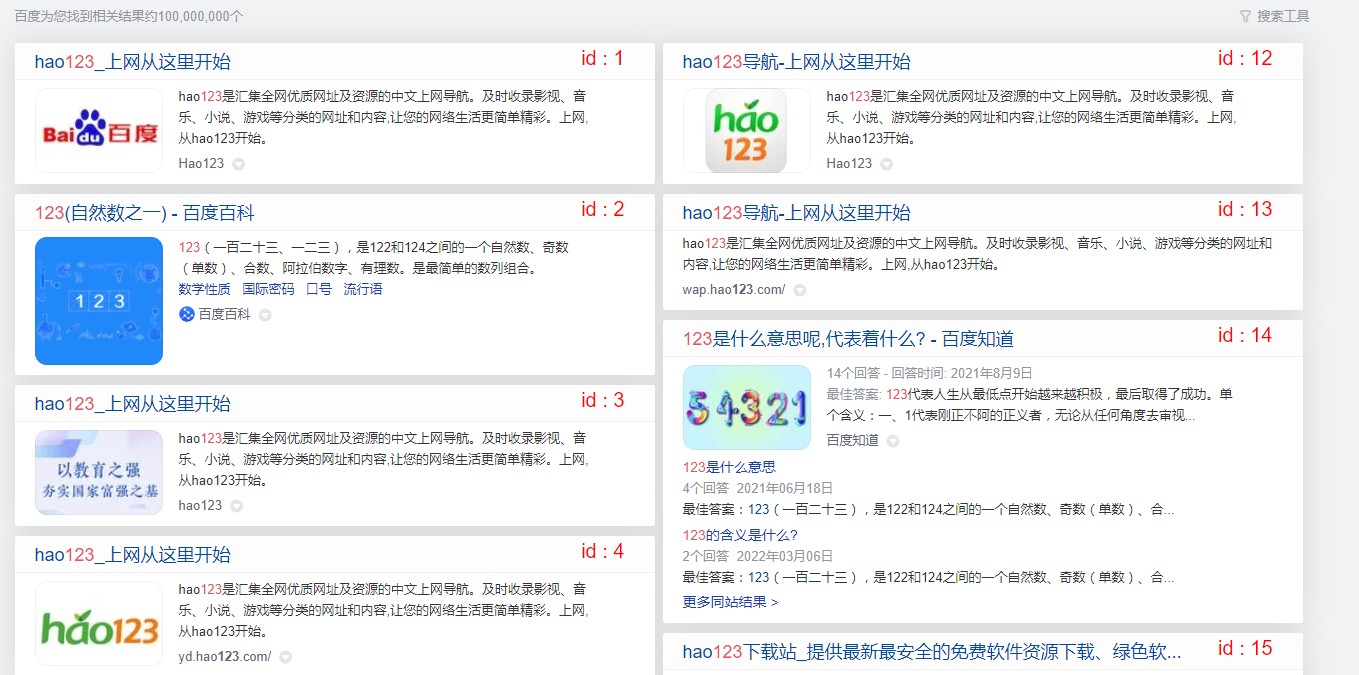Click the Hao123 source label beside the Baidu logo
This screenshot has height=675, width=1359.
(x=201, y=163)
